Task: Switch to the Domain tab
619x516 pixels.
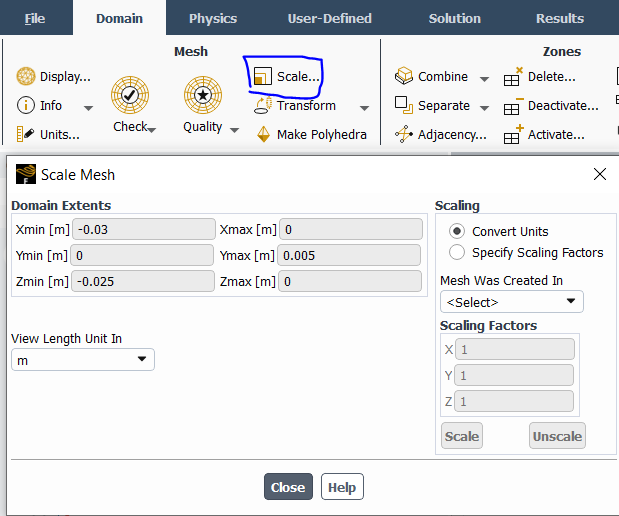Action: (x=119, y=18)
